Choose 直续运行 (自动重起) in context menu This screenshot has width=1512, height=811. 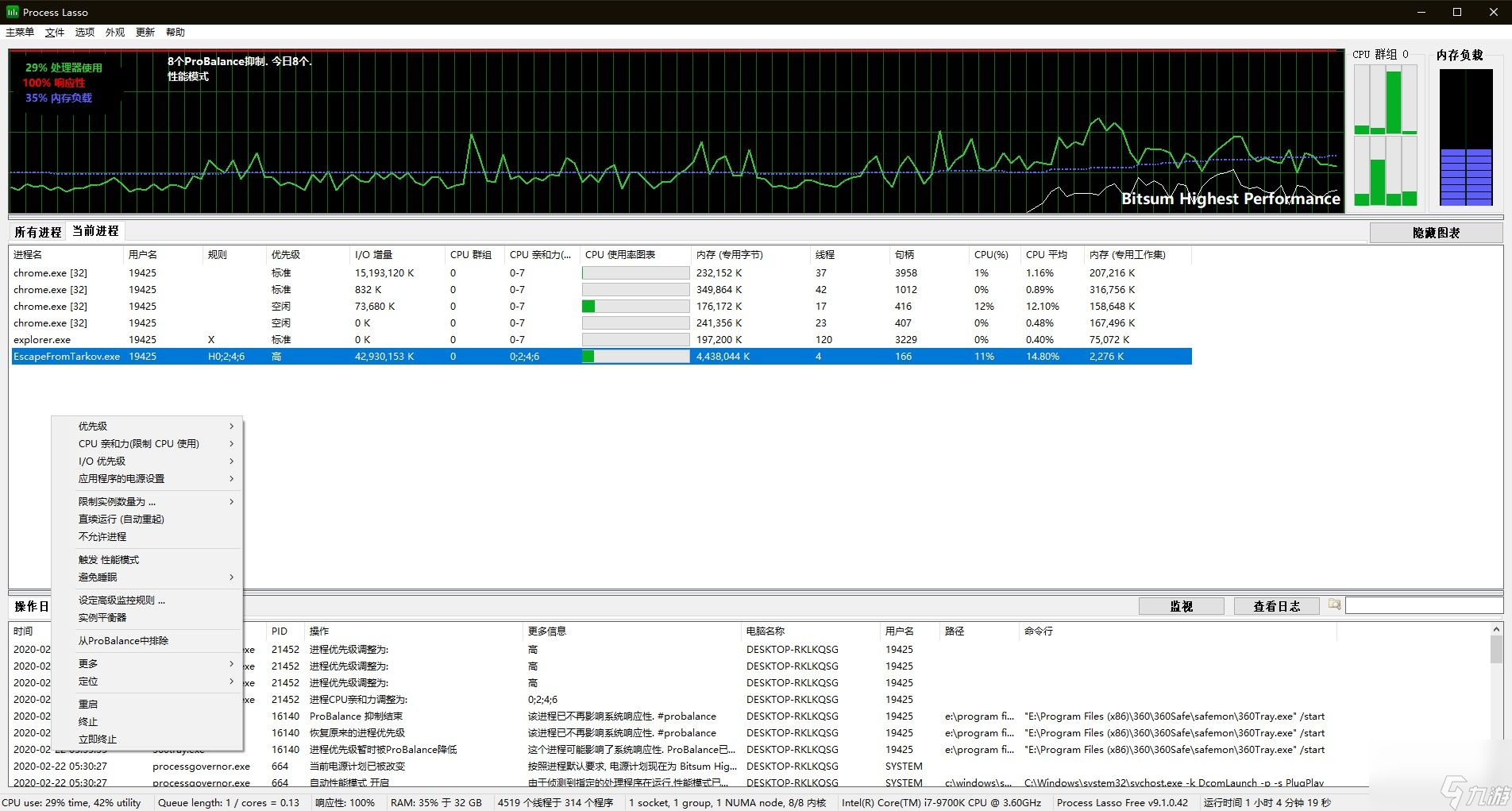tap(147, 519)
